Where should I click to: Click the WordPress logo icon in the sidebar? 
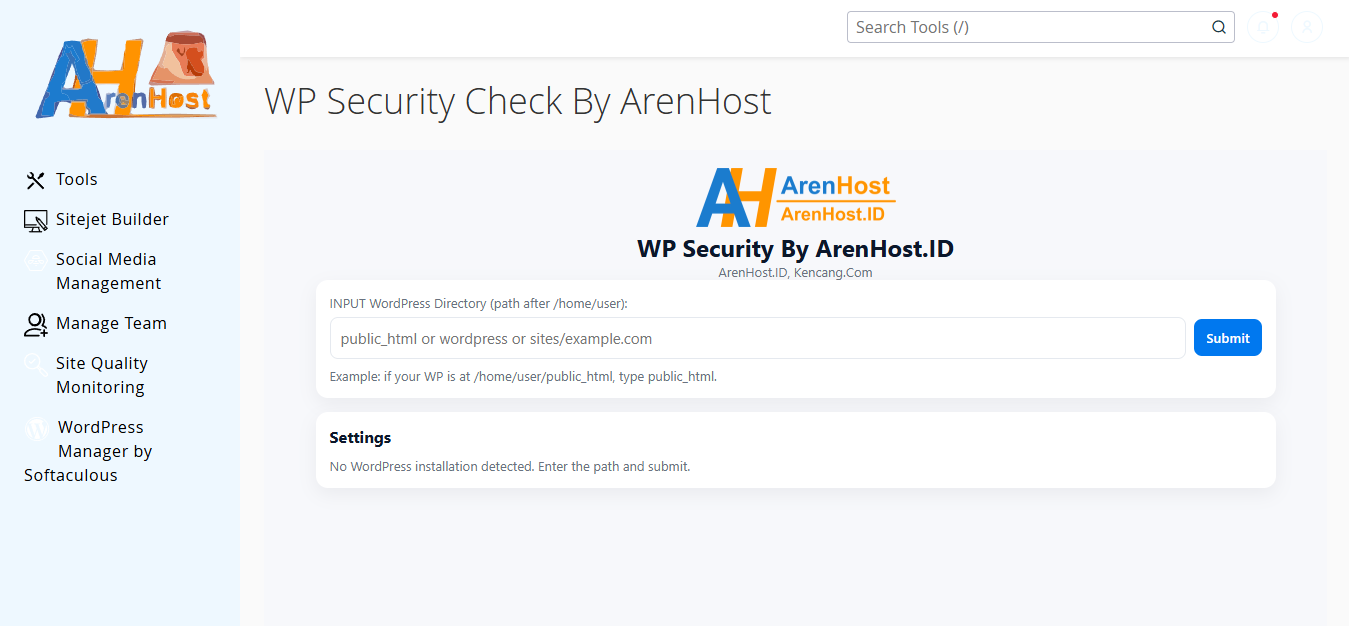(37, 429)
